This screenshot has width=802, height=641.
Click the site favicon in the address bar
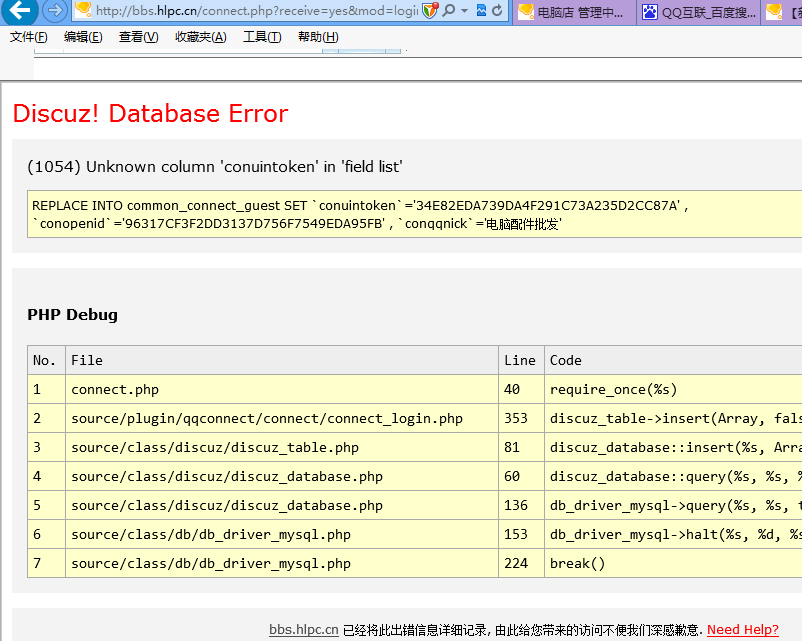pos(82,10)
